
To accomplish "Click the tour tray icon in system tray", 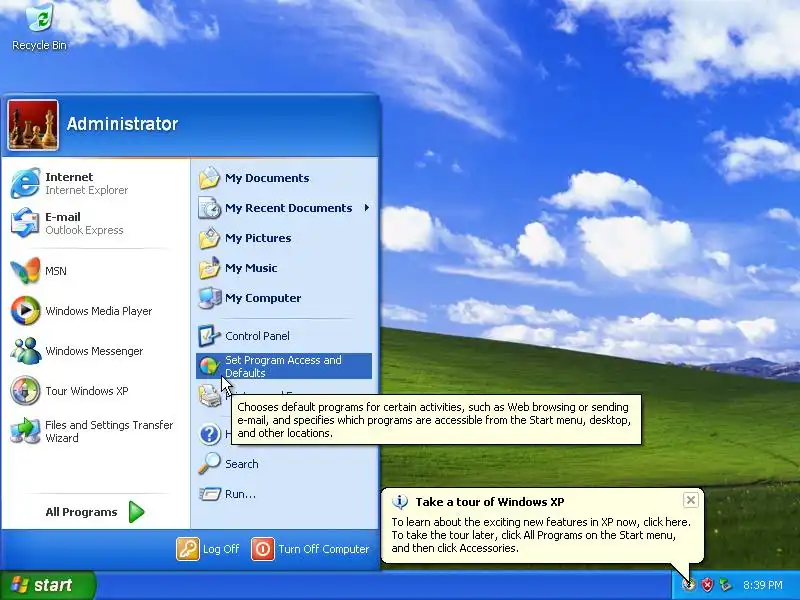I will pos(689,585).
